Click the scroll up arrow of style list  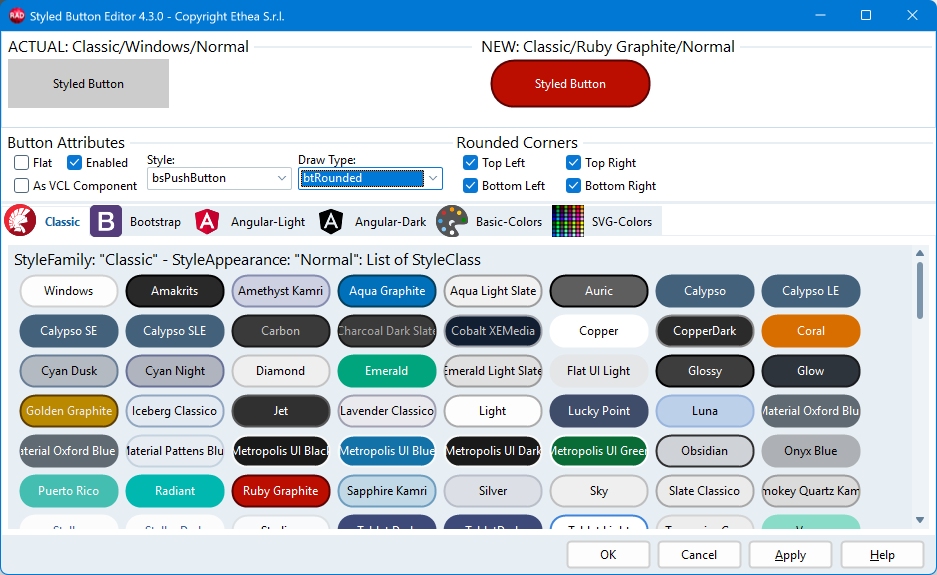(x=920, y=253)
